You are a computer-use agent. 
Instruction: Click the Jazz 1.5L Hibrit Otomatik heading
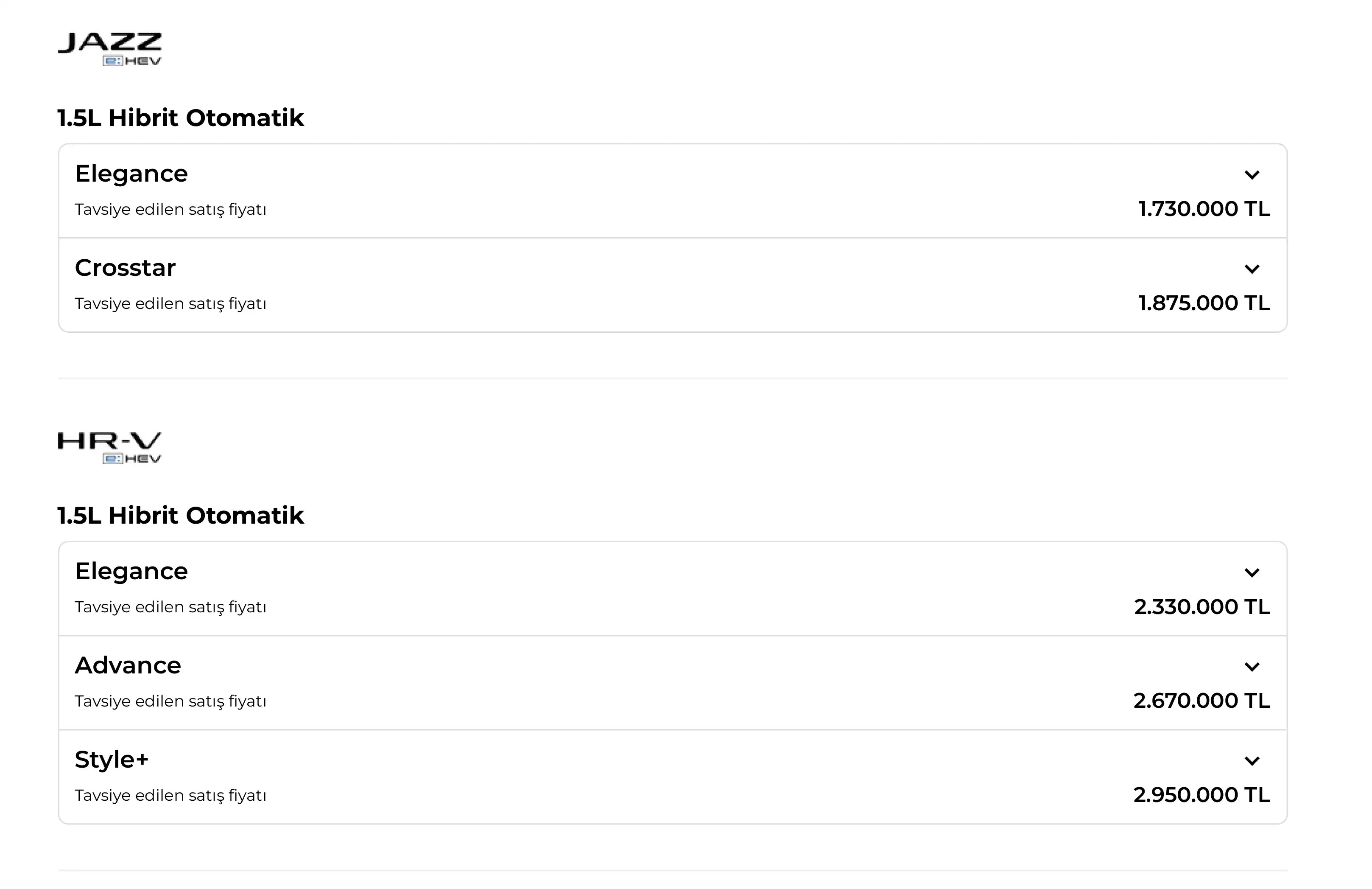pyautogui.click(x=180, y=118)
